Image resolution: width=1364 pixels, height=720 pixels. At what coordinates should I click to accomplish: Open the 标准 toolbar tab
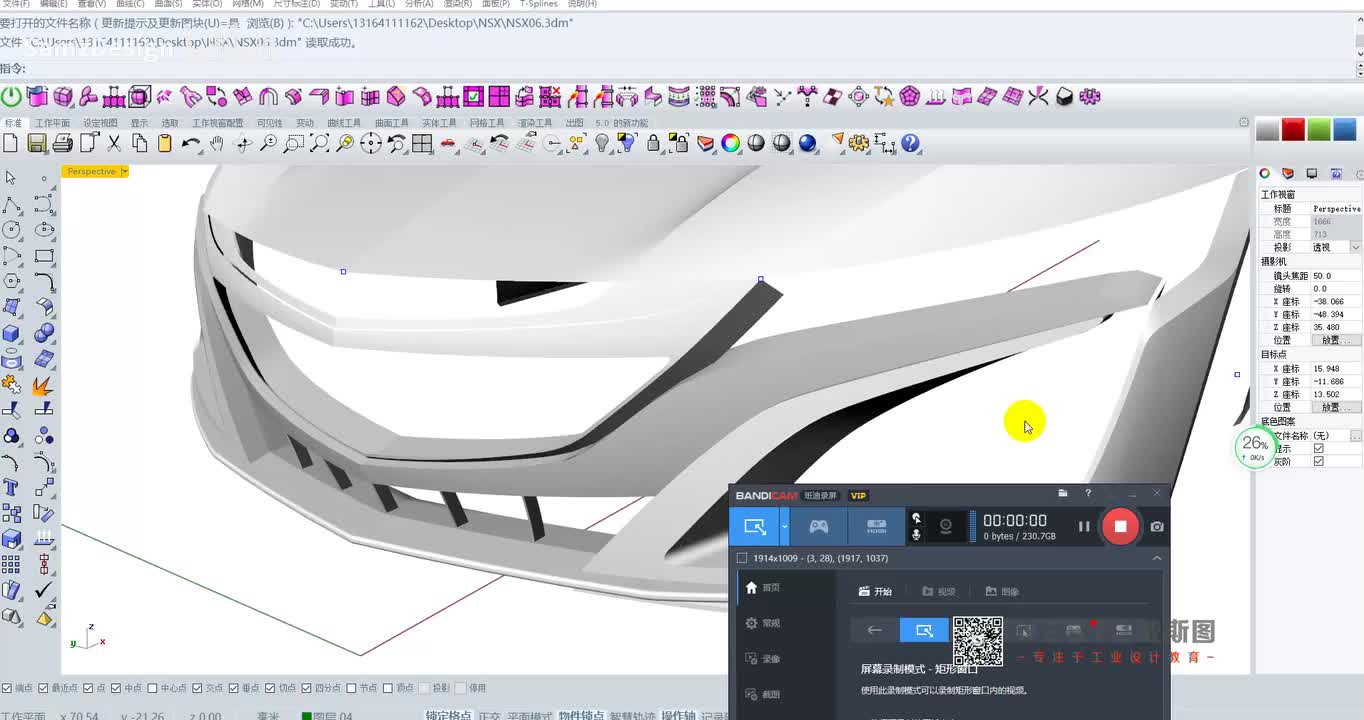click(13, 123)
